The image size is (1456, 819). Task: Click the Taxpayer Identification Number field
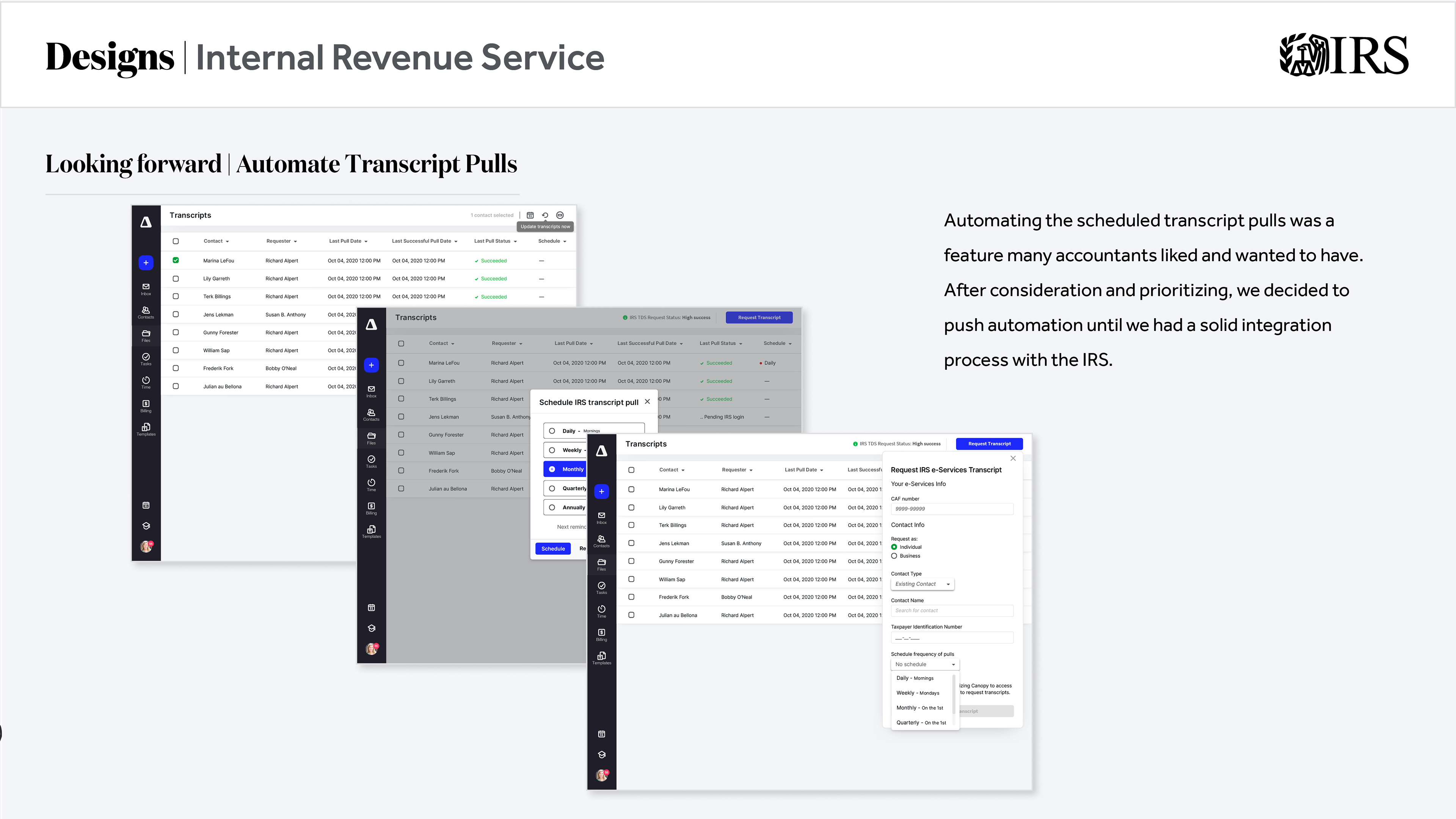(x=952, y=638)
